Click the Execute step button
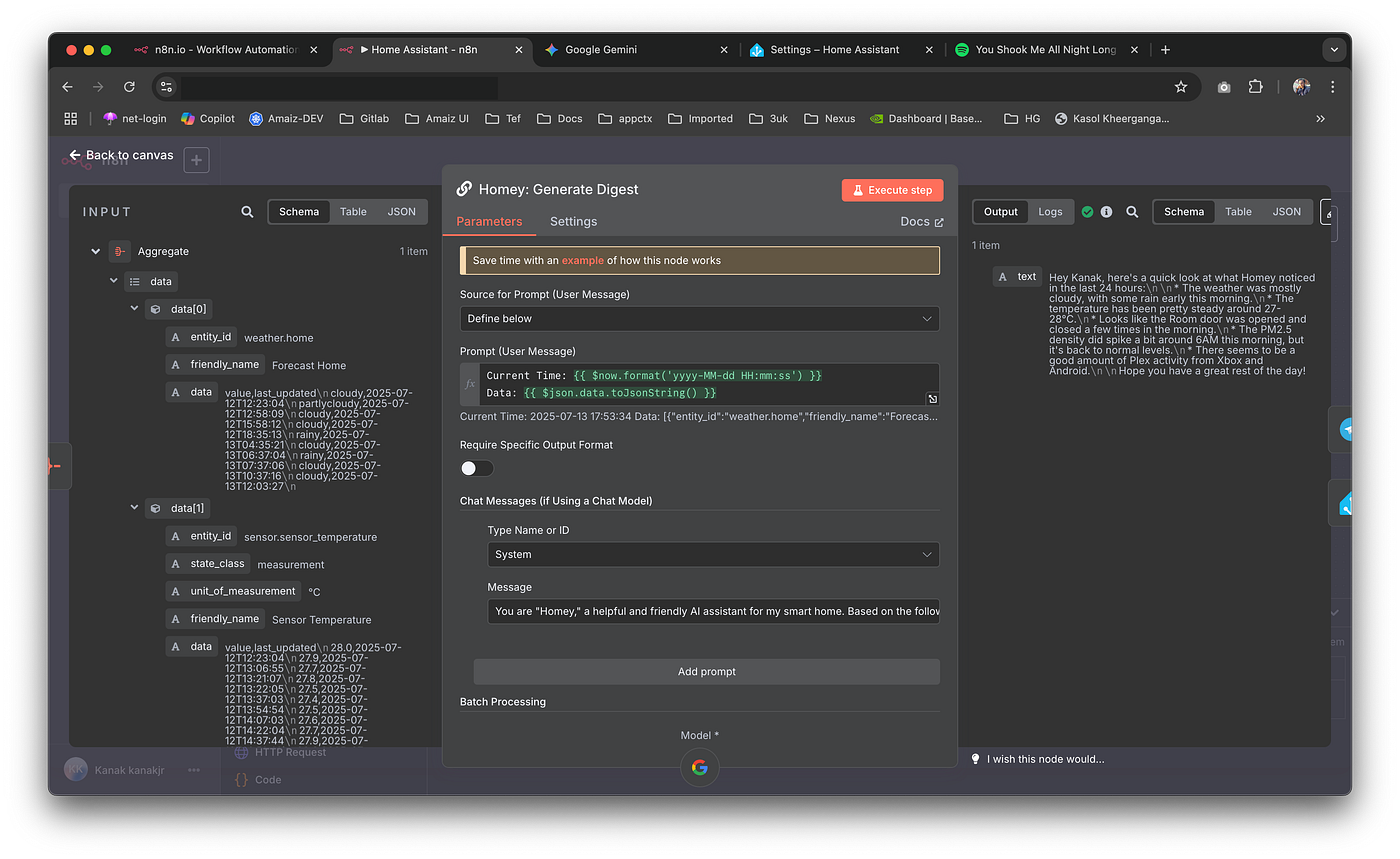 pyautogui.click(x=891, y=189)
